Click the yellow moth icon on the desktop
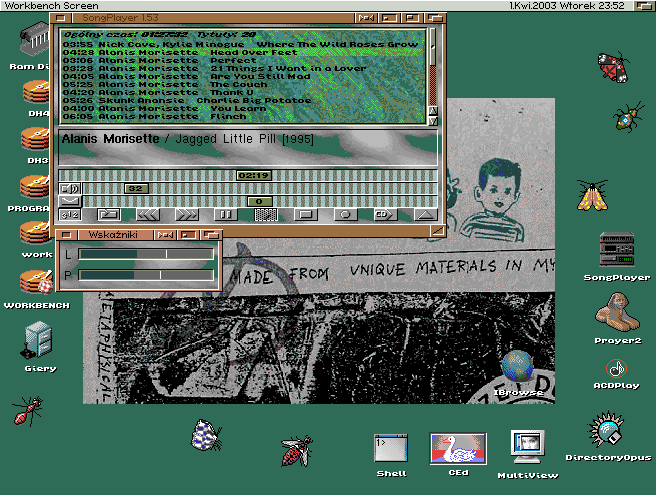The image size is (656, 495). coord(592,195)
